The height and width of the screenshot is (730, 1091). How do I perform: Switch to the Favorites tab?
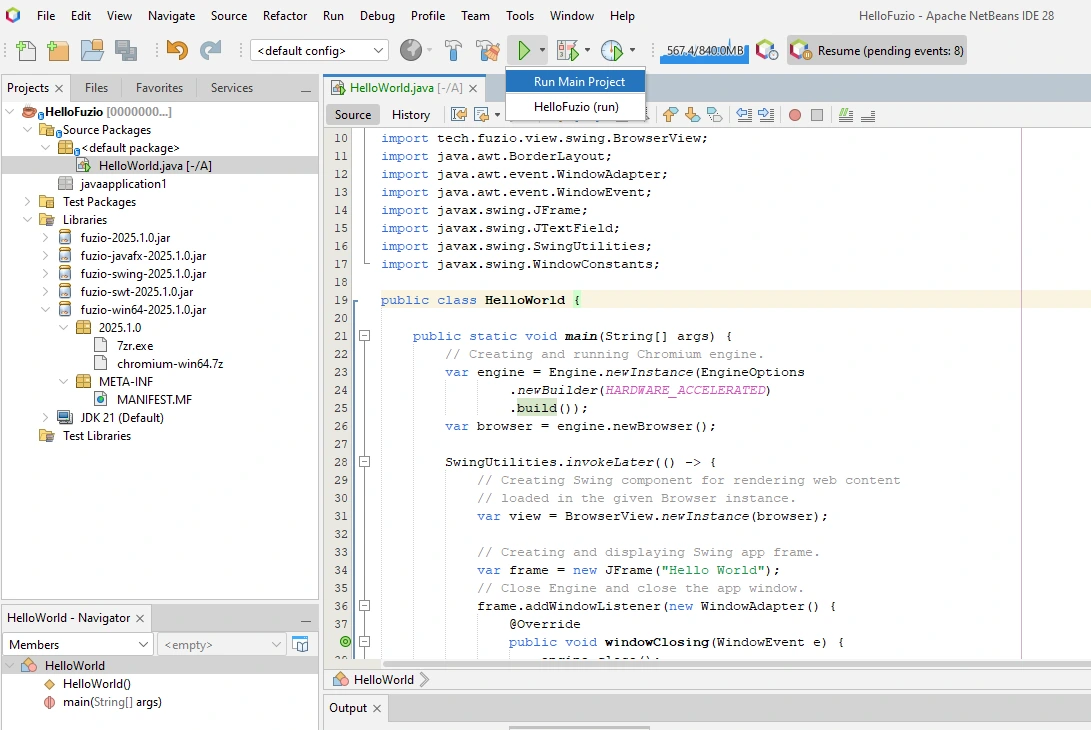tap(159, 88)
